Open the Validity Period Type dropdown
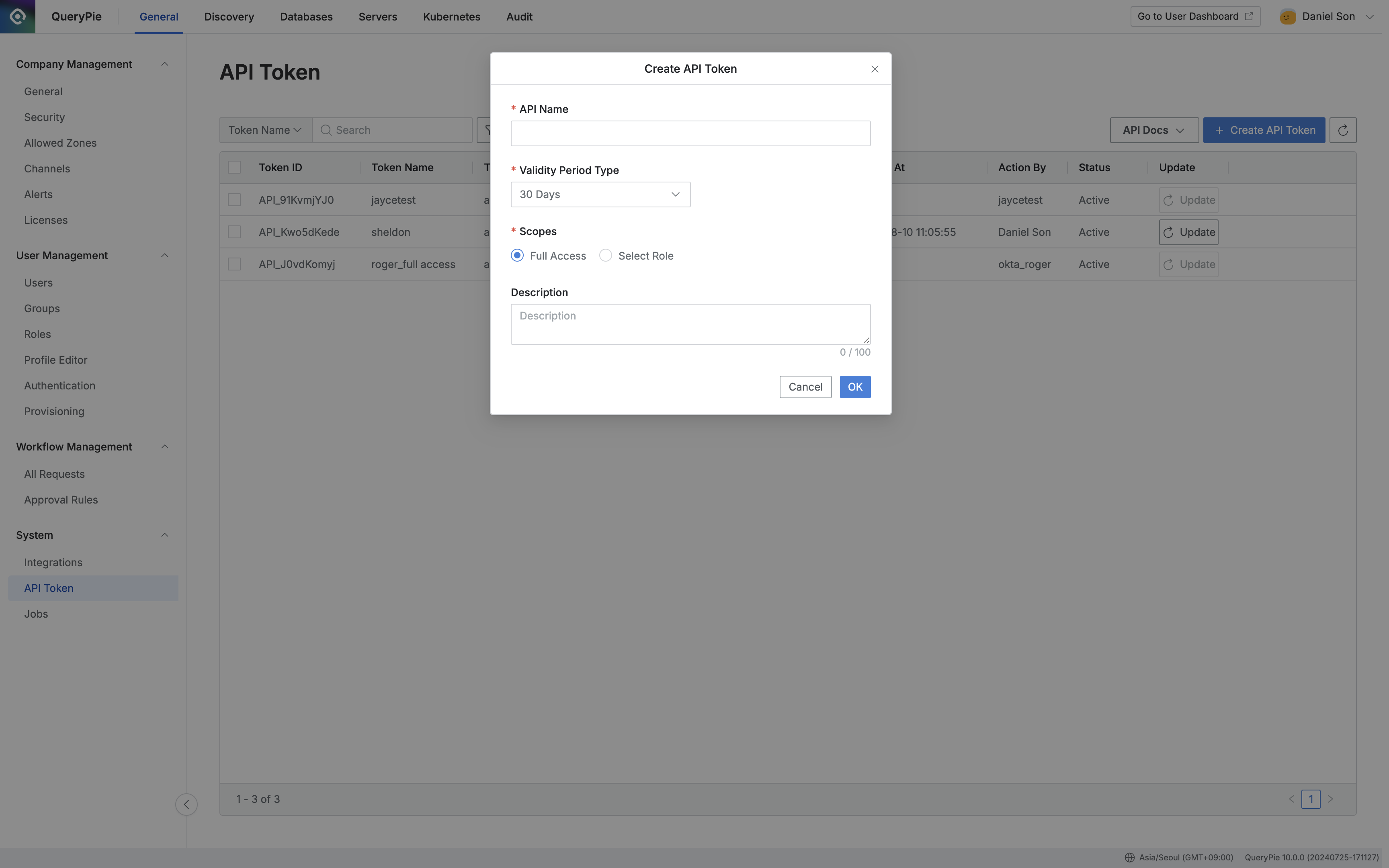The height and width of the screenshot is (868, 1389). point(600,194)
